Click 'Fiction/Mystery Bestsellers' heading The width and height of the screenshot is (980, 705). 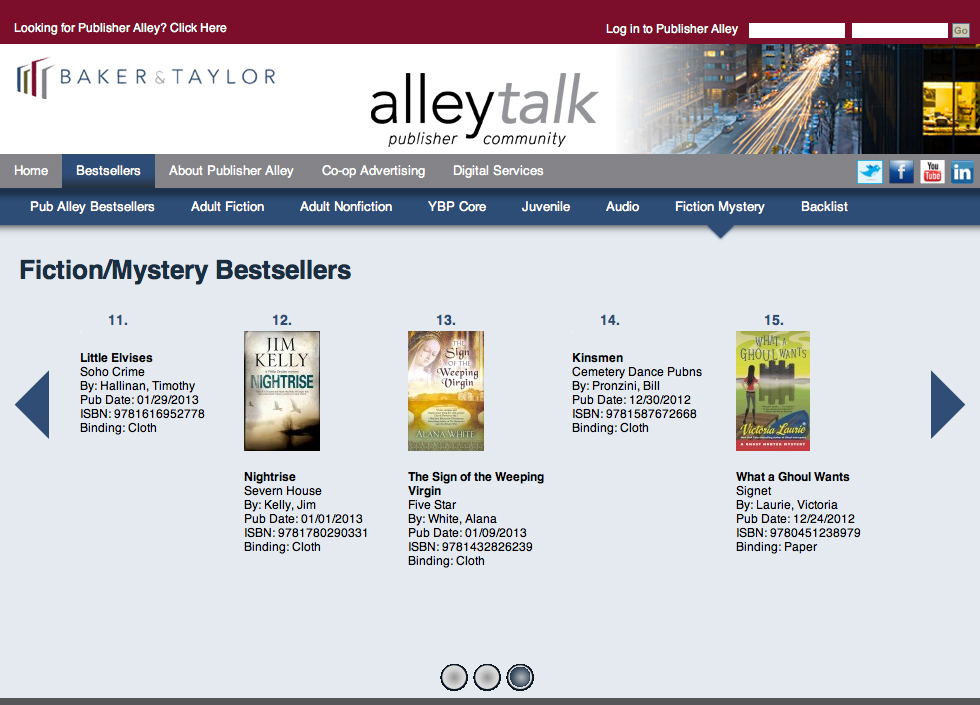(186, 271)
